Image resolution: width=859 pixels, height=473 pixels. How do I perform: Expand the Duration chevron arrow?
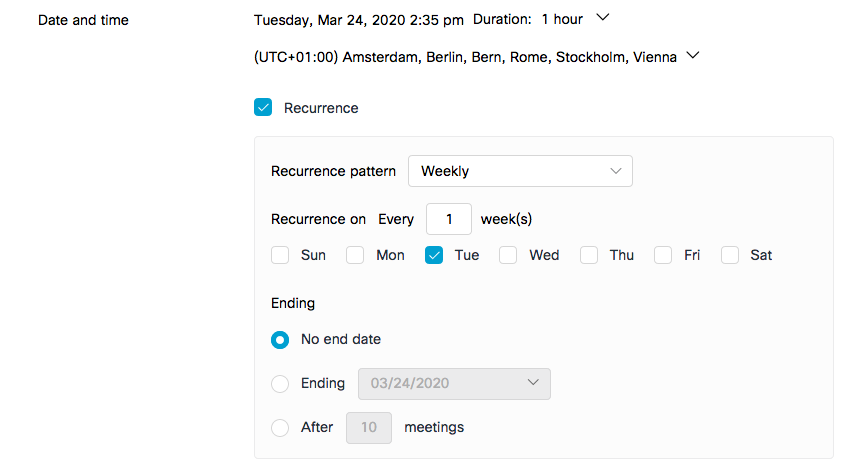click(602, 18)
